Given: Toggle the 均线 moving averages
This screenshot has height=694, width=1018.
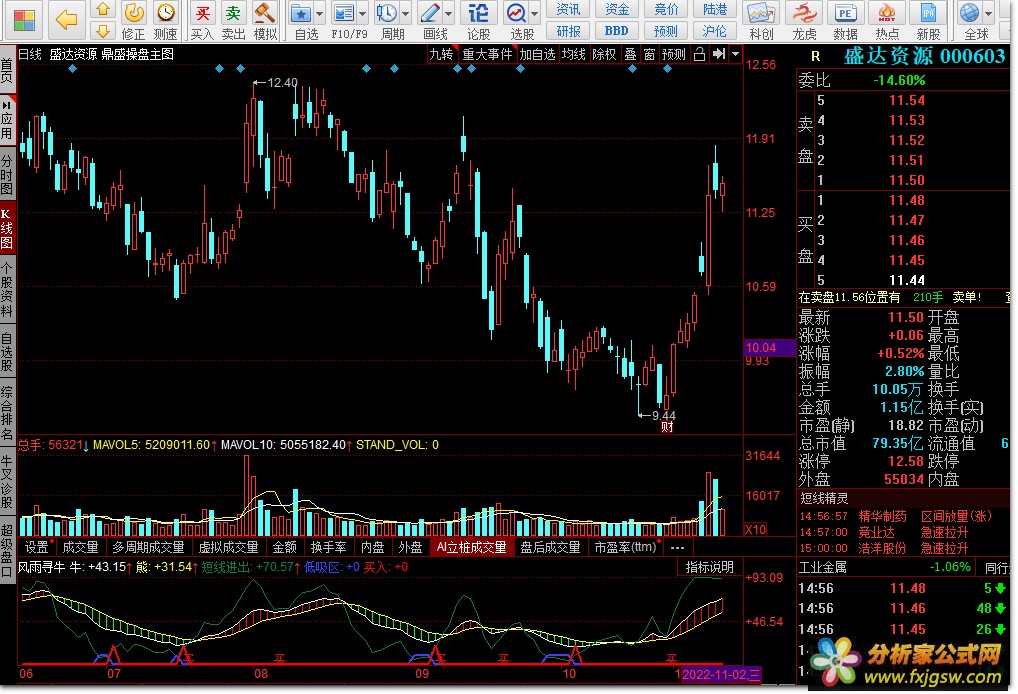Looking at the screenshot, I should coord(574,55).
